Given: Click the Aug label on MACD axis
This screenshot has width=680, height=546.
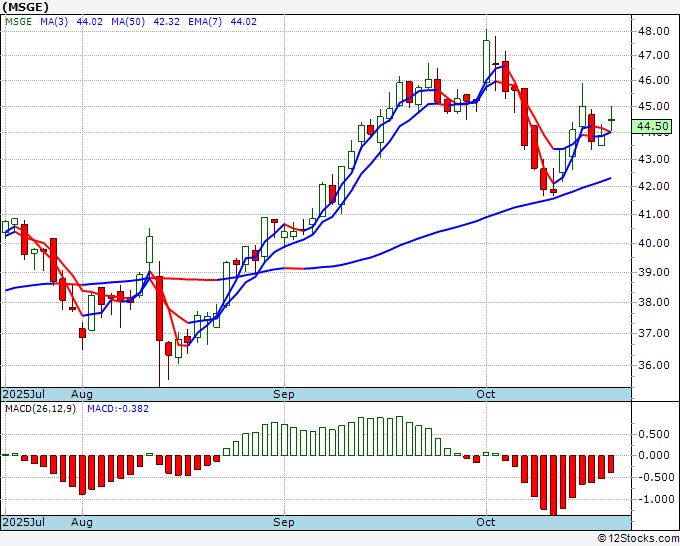Looking at the screenshot, I should 82,522.
